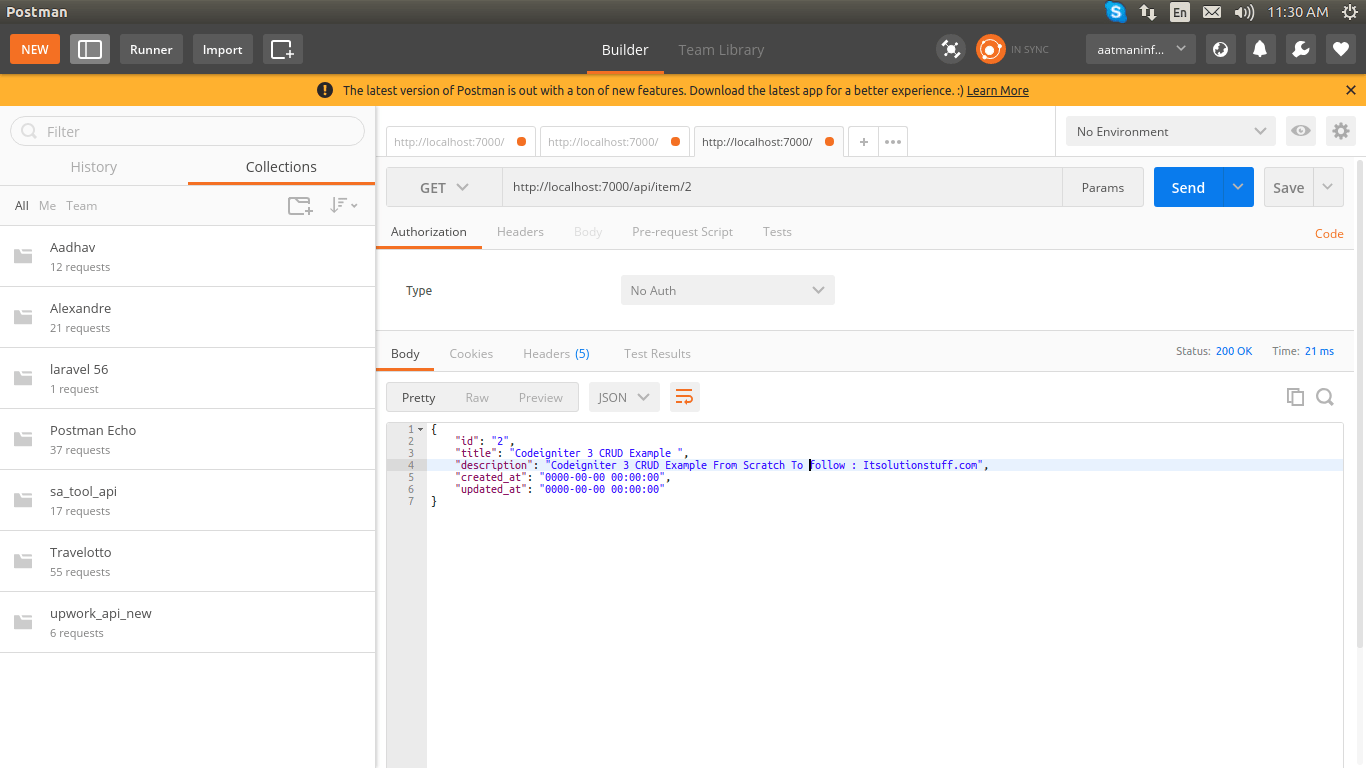Image resolution: width=1366 pixels, height=768 pixels.
Task: Toggle the sidebar layout icon
Action: [x=90, y=49]
